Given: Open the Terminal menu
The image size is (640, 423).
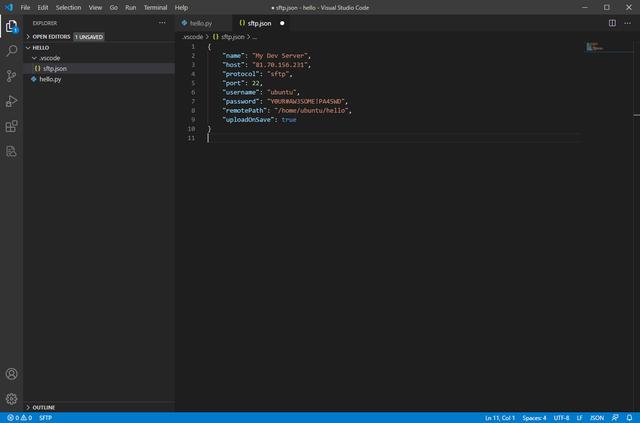Looking at the screenshot, I should coord(156,7).
